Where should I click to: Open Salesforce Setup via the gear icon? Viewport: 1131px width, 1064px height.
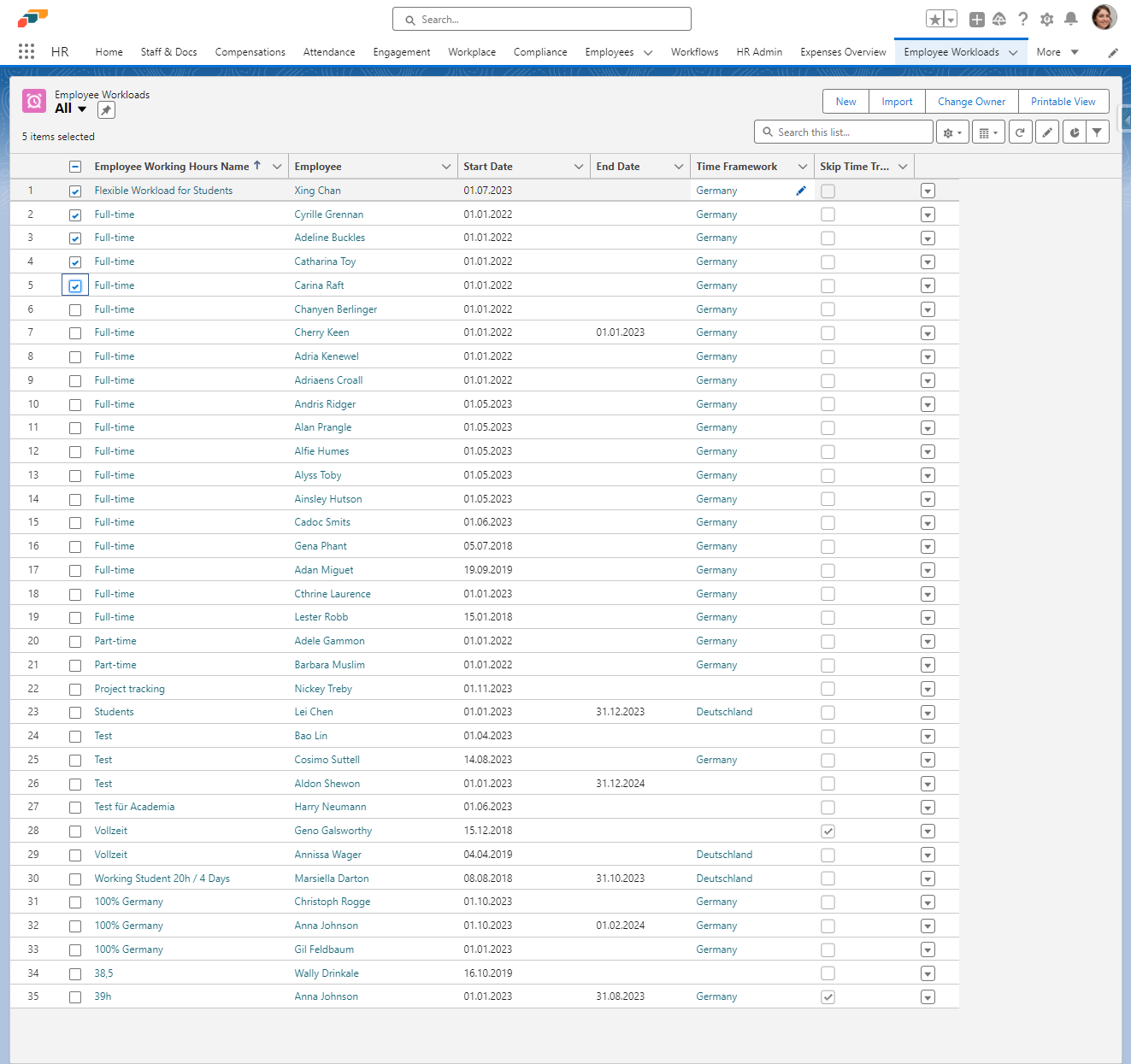(1046, 19)
